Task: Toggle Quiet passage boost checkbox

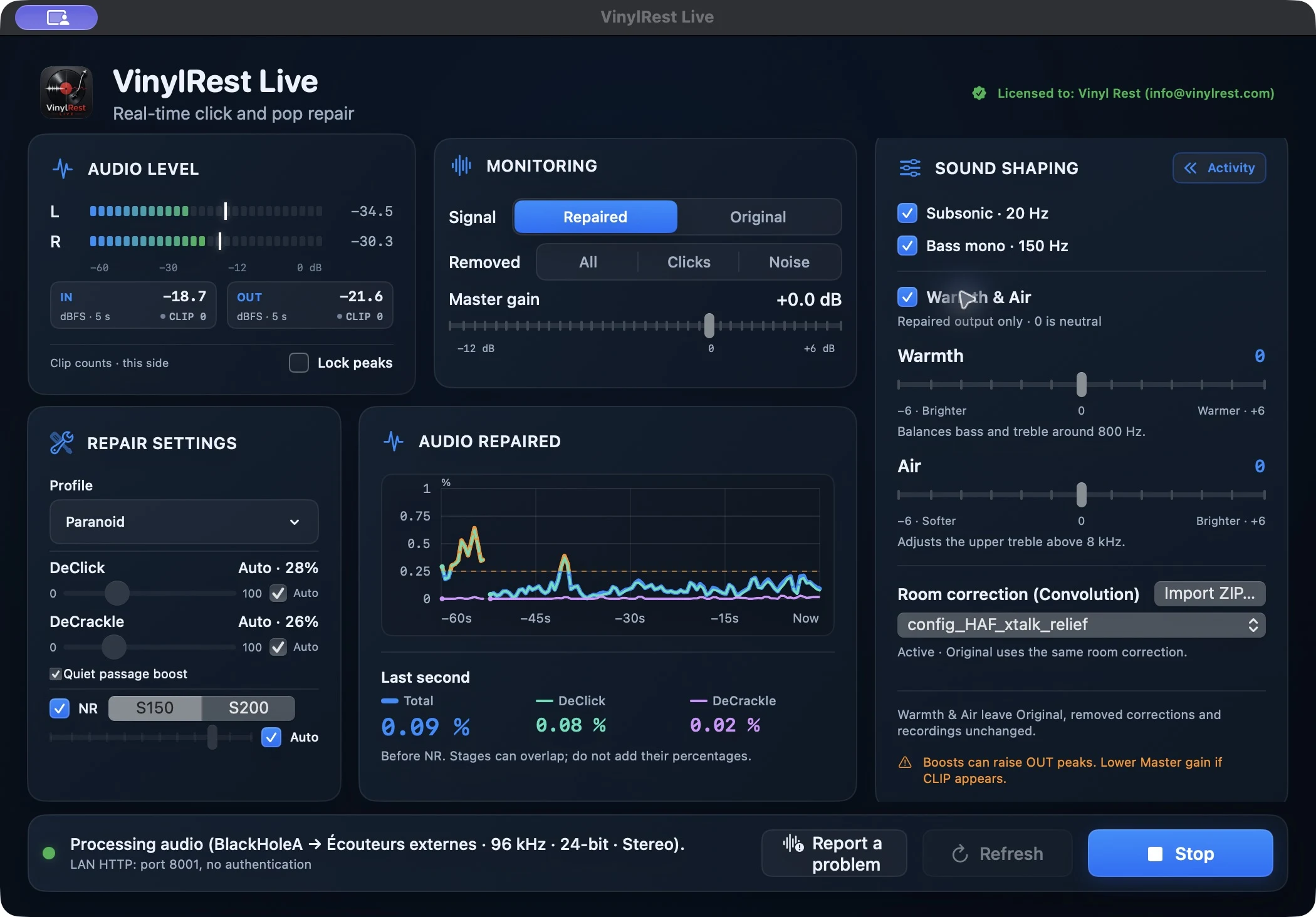Action: pos(56,674)
